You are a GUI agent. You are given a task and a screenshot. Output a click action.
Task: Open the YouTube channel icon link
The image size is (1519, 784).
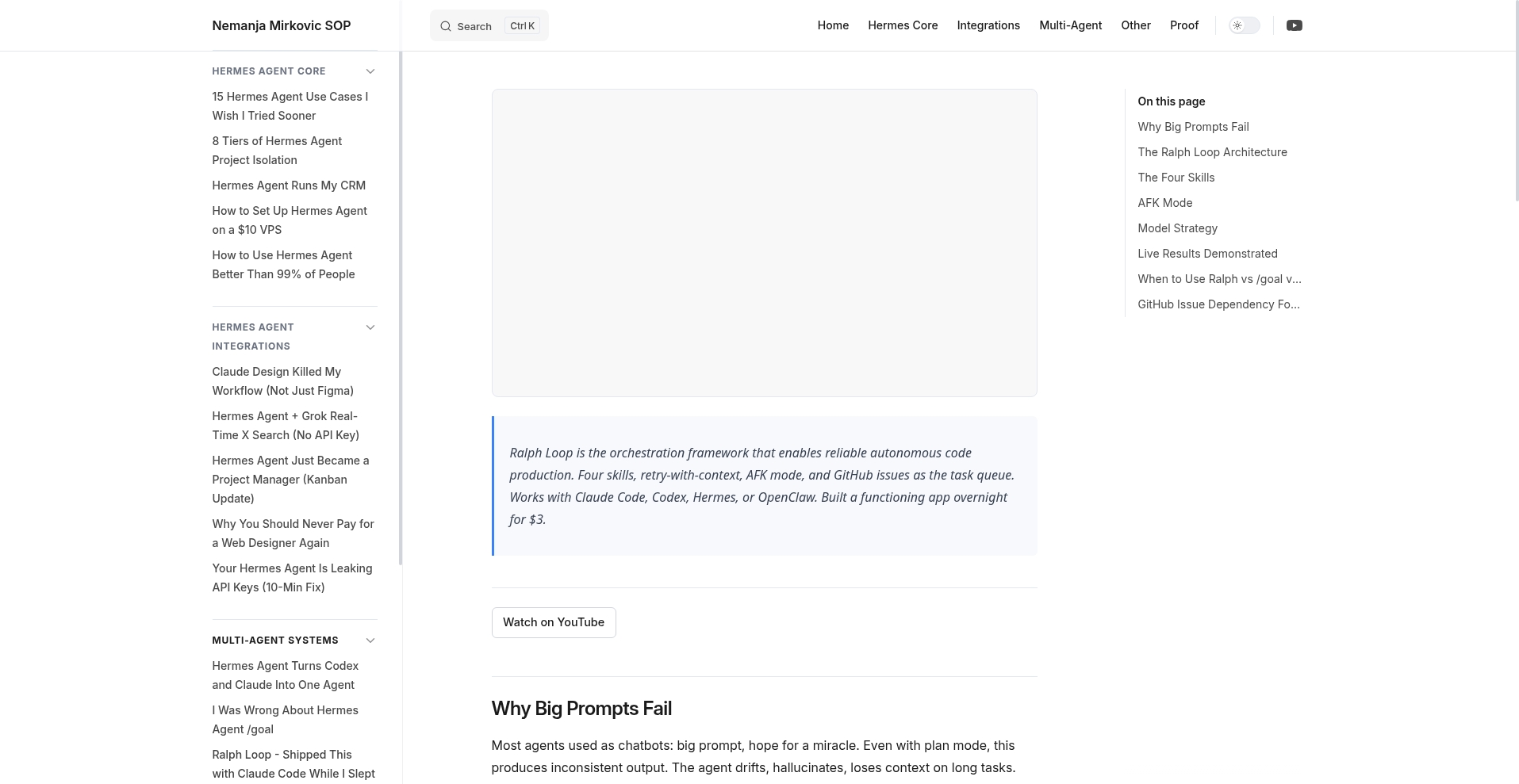pos(1294,25)
